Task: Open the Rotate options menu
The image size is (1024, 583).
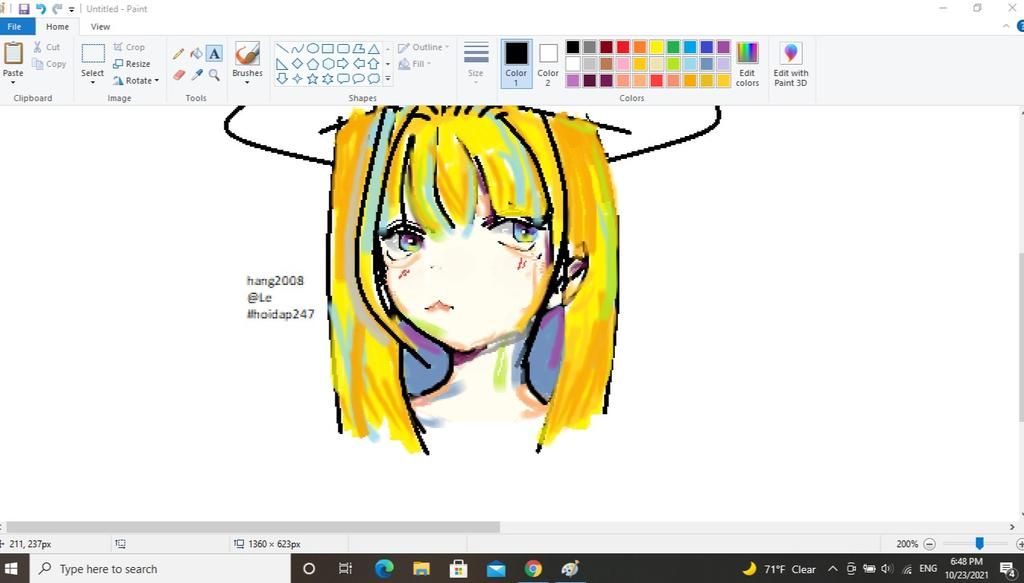Action: [x=138, y=80]
